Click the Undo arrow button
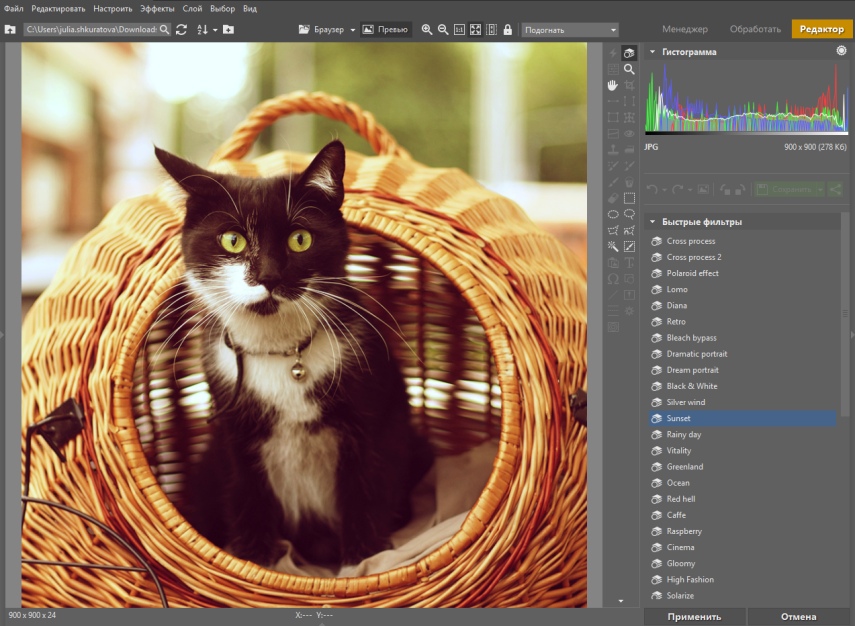 point(652,189)
